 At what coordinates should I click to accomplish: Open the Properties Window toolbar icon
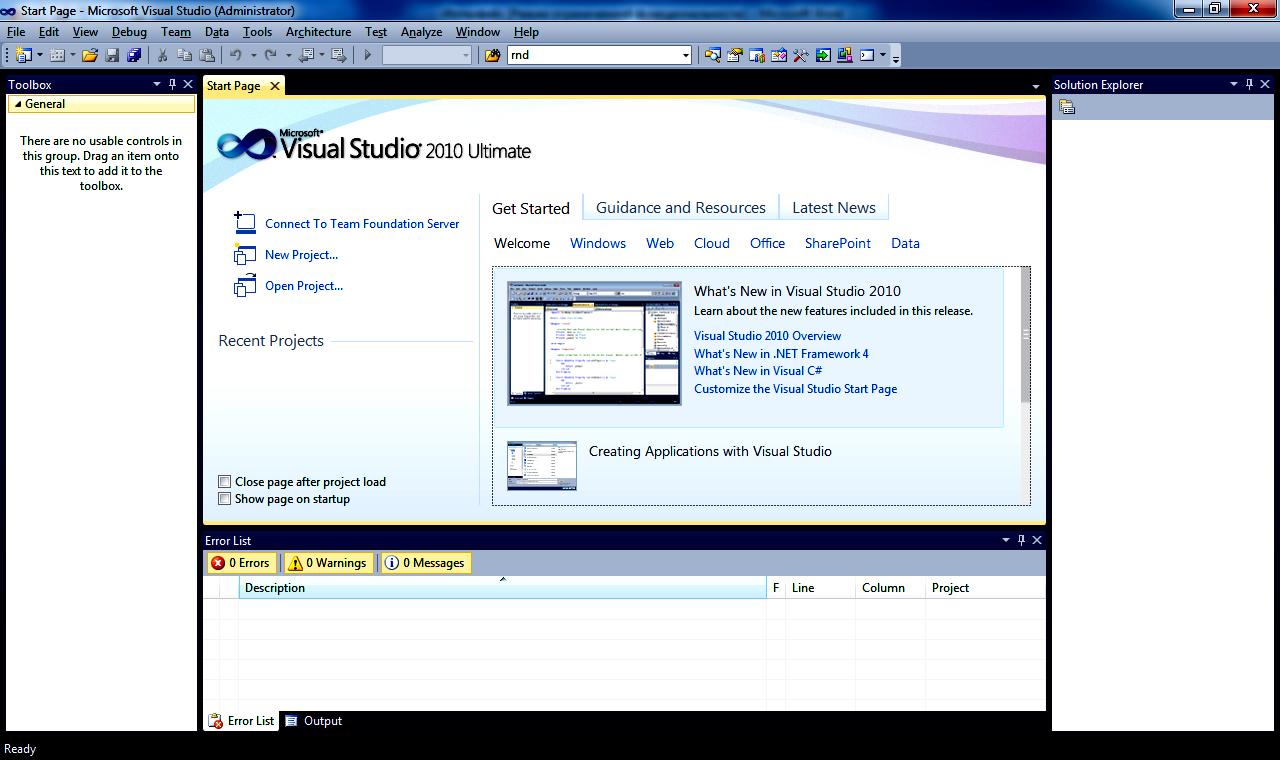click(x=735, y=55)
